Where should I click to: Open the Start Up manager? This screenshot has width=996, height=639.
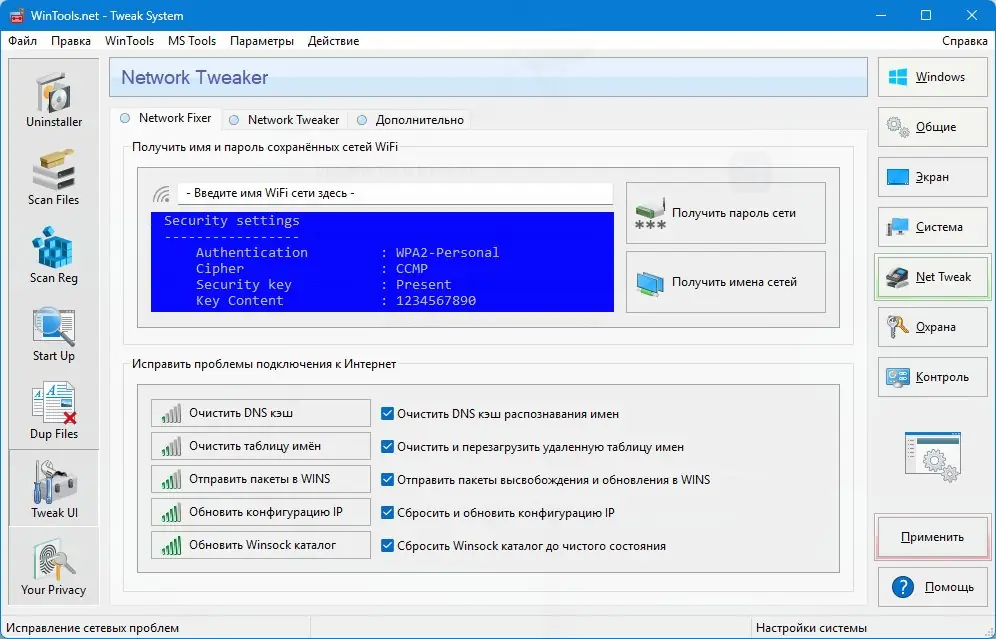tap(53, 334)
